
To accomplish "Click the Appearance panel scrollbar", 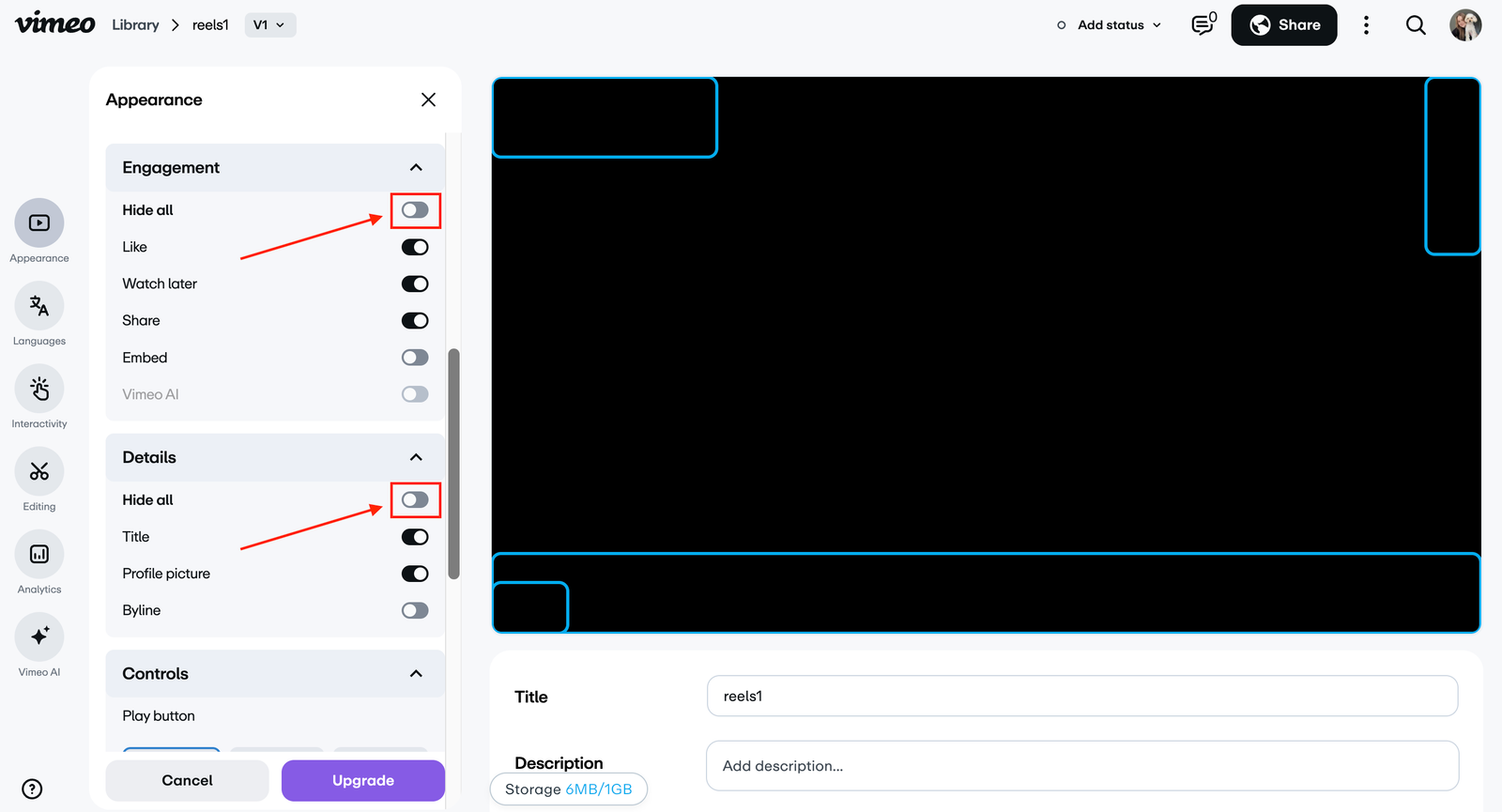I will [x=454, y=464].
